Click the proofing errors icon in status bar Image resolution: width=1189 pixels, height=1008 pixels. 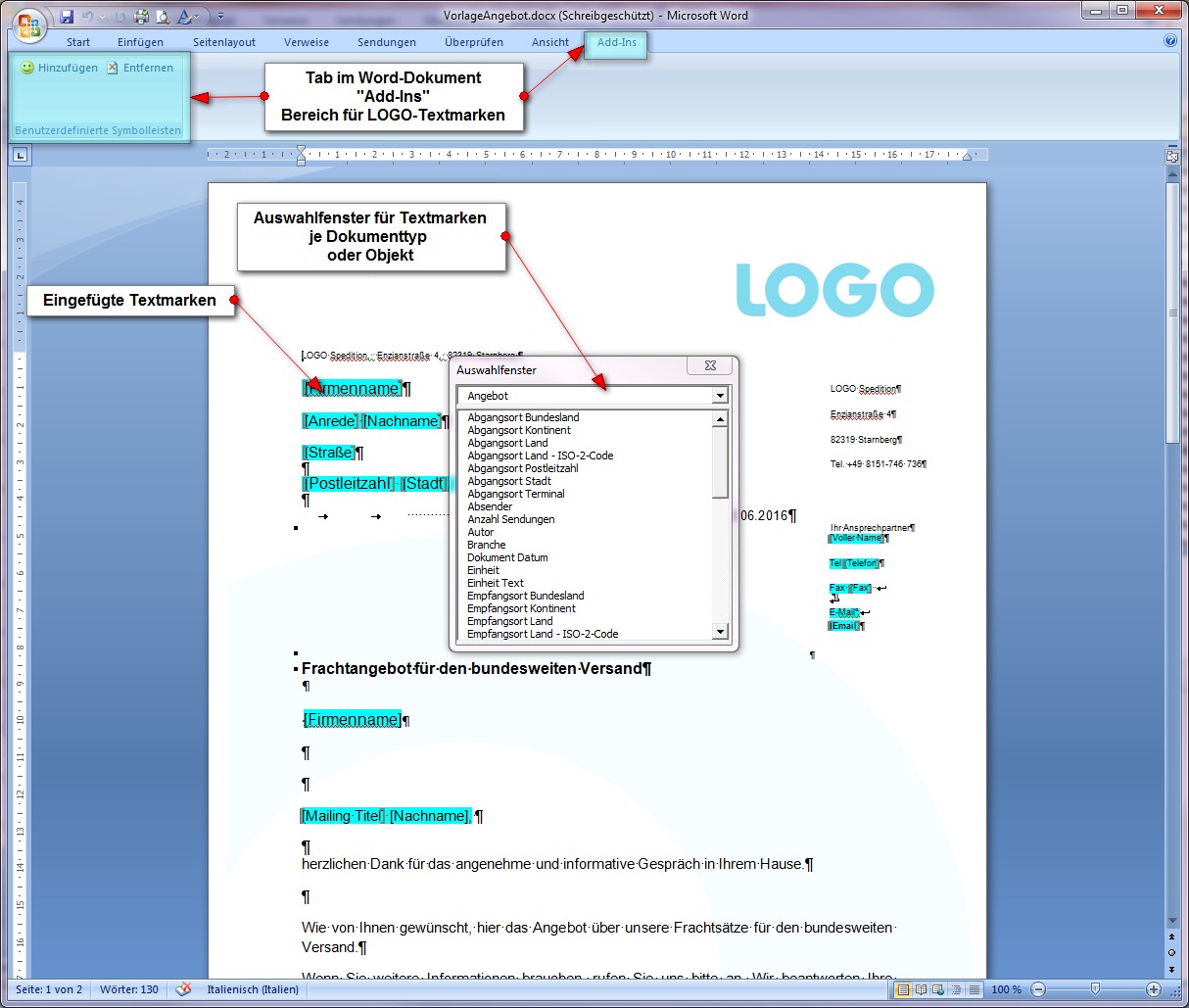pos(183,989)
